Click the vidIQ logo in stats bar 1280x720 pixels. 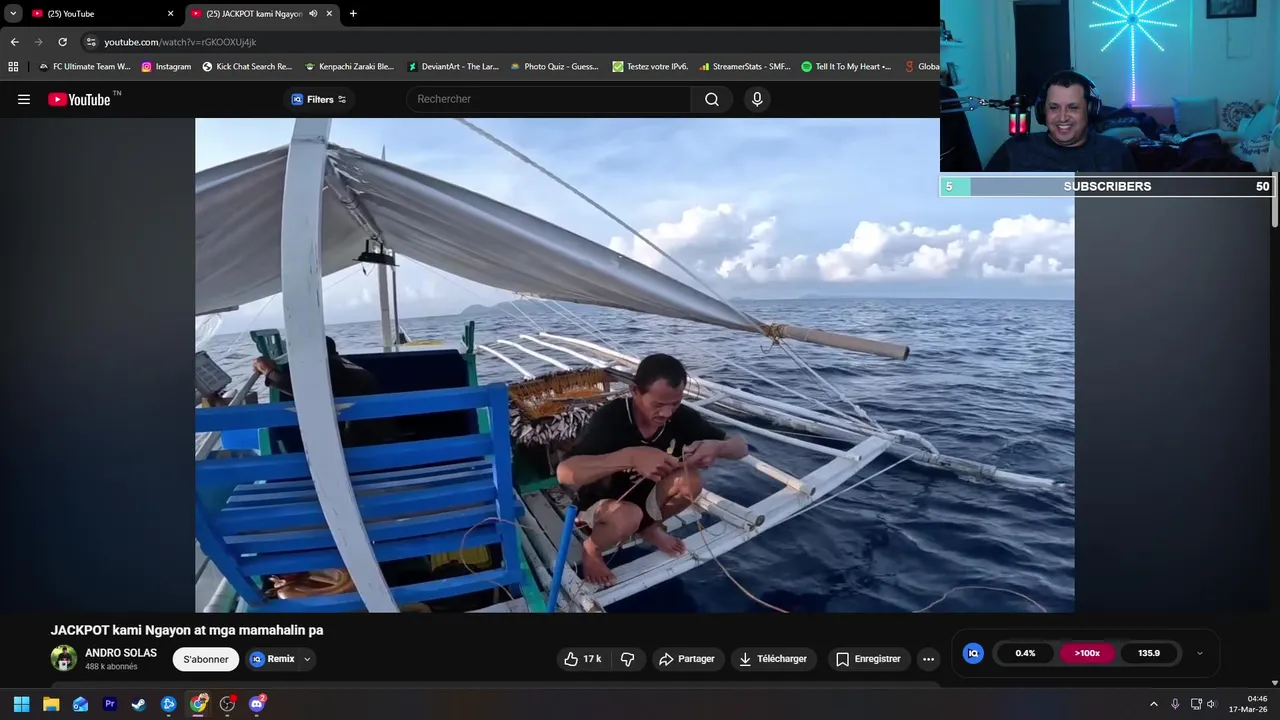(973, 653)
